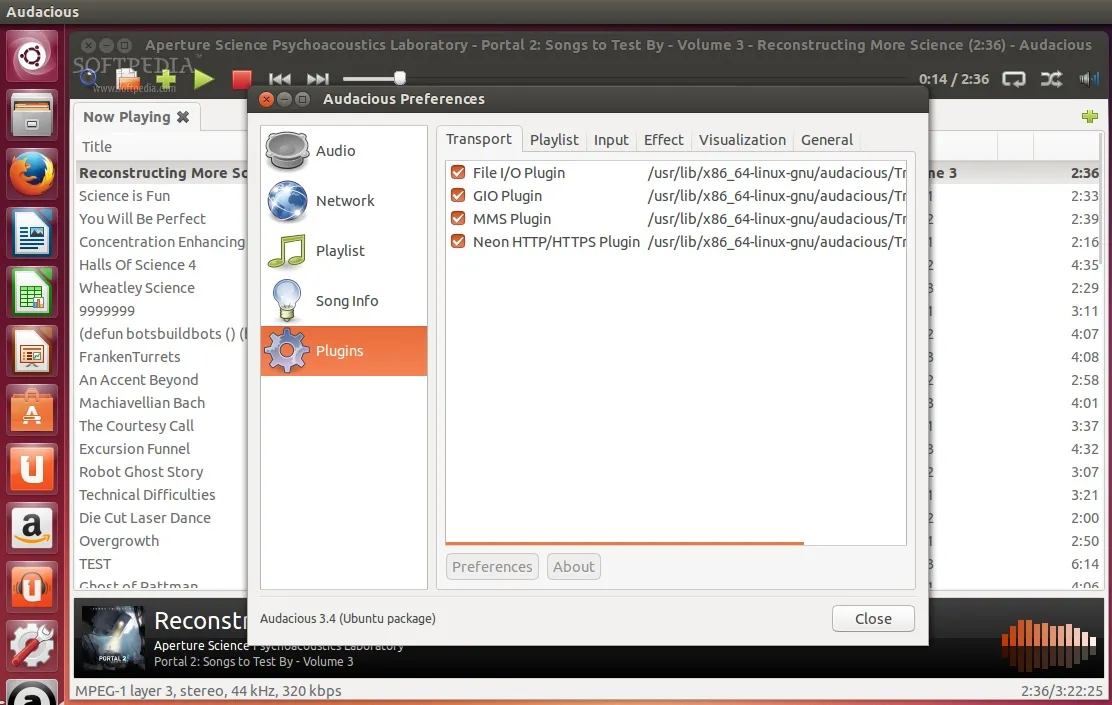Click the green add files icon in toolbar
This screenshot has height=705, width=1112.
pyautogui.click(x=166, y=78)
